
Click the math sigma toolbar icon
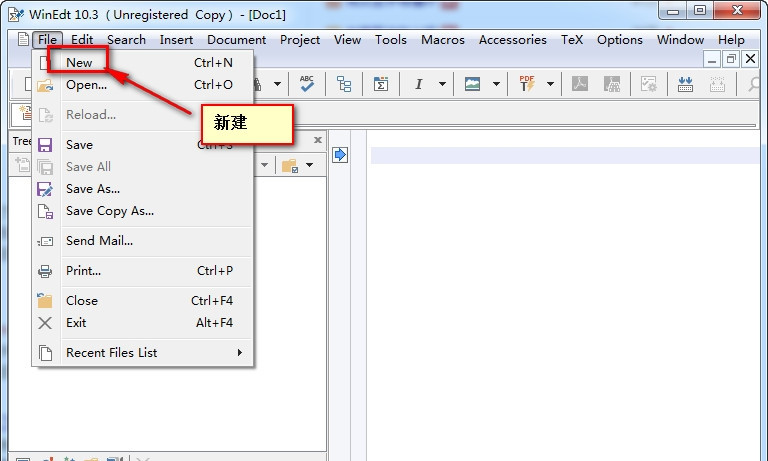pyautogui.click(x=381, y=84)
